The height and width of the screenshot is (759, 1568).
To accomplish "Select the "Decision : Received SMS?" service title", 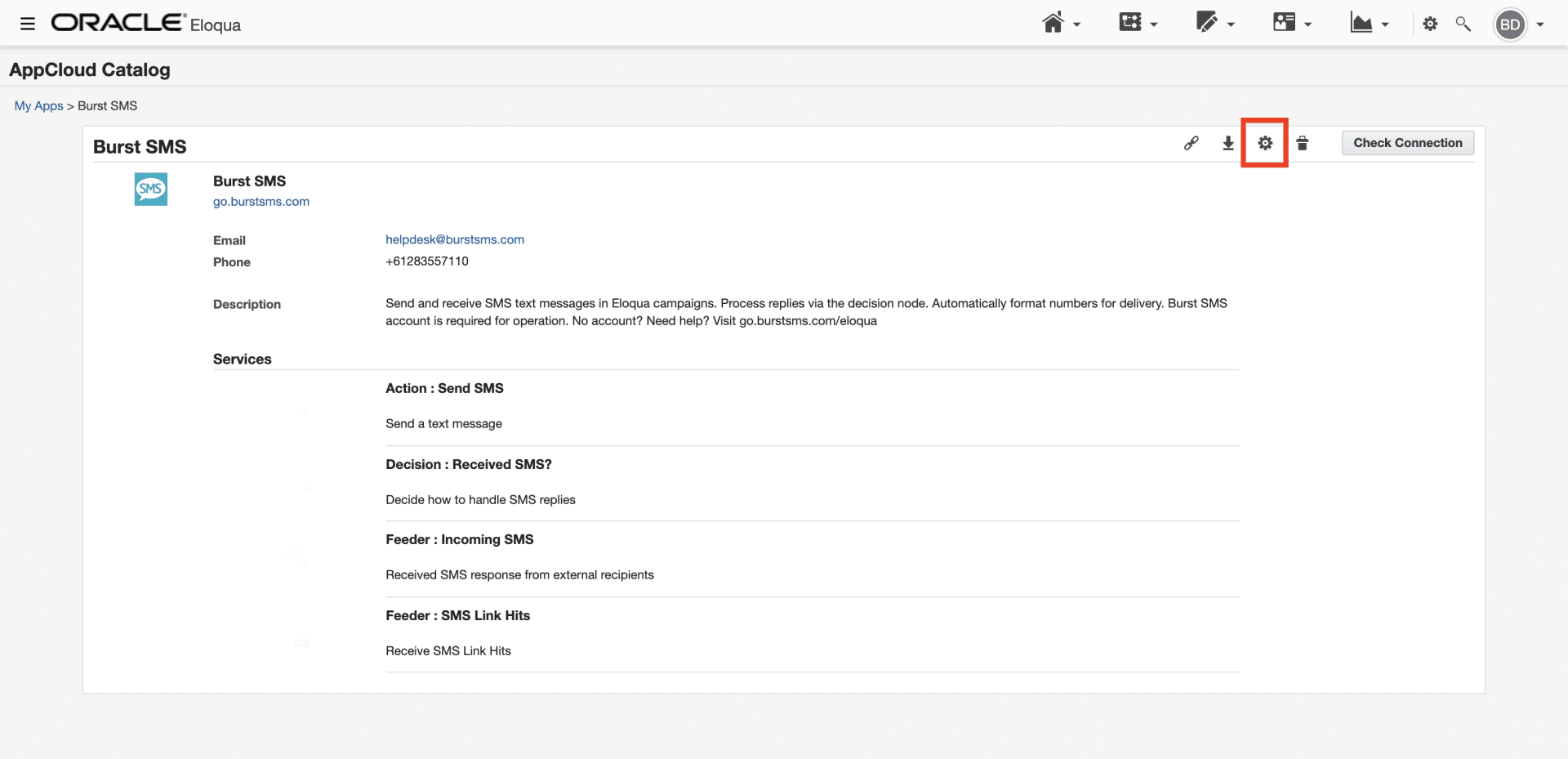I will [x=469, y=464].
